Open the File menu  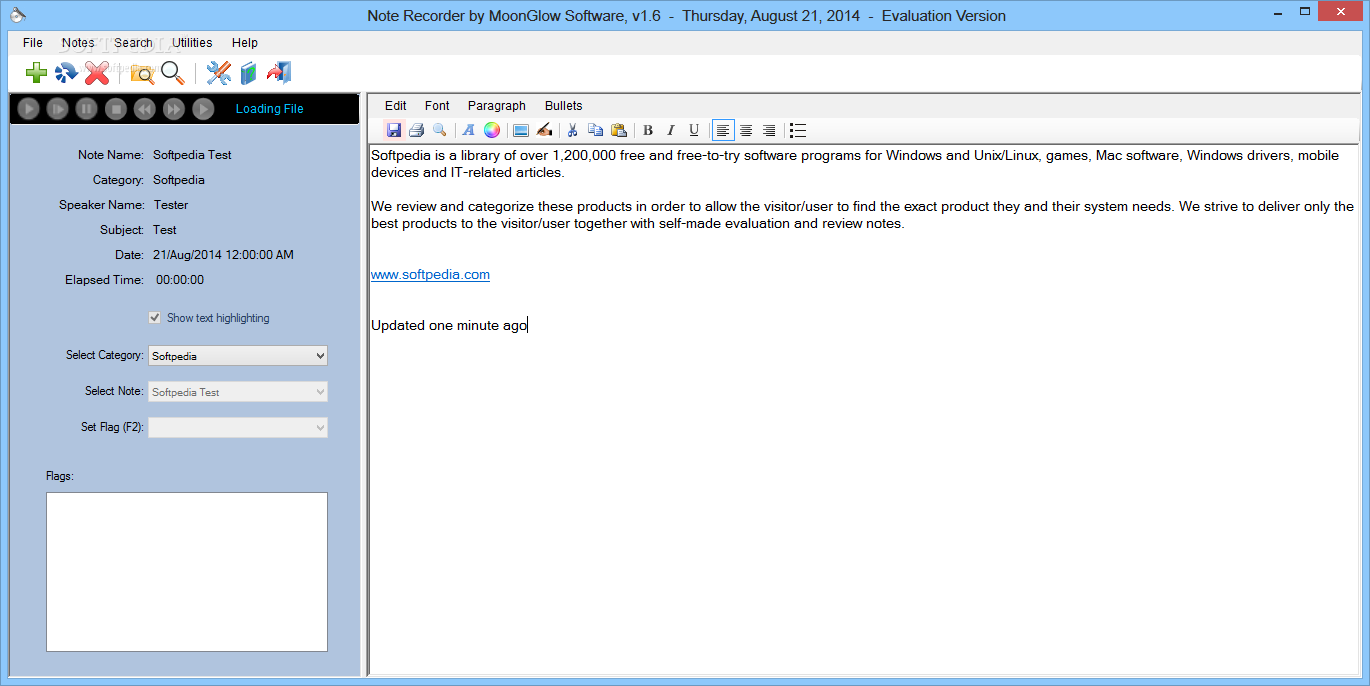33,43
